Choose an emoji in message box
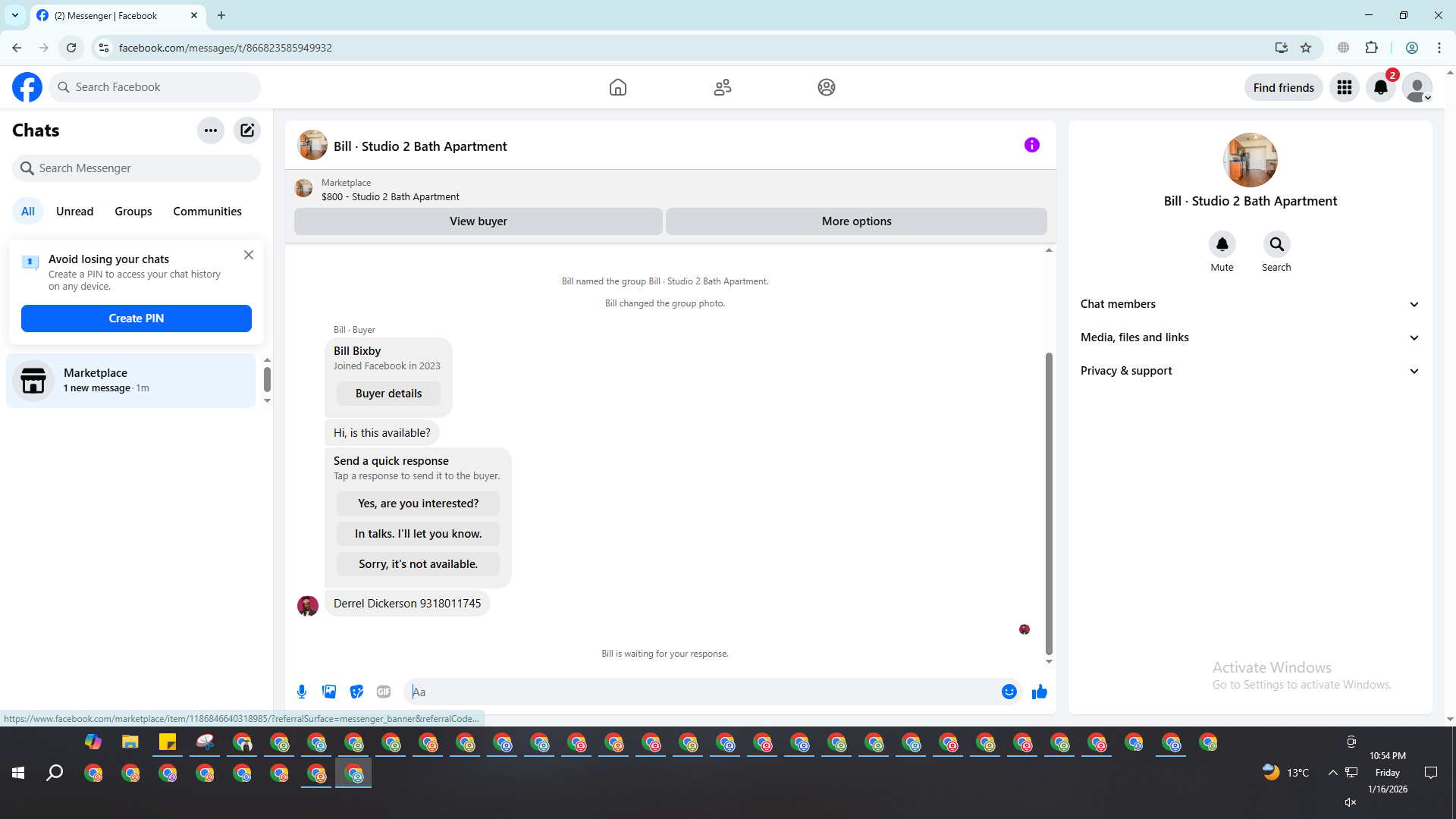The width and height of the screenshot is (1456, 819). (x=1009, y=692)
